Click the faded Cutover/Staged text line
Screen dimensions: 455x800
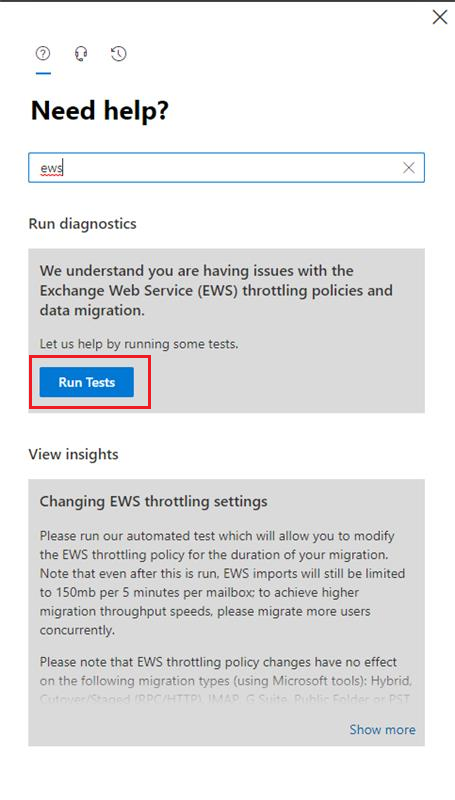click(x=224, y=699)
